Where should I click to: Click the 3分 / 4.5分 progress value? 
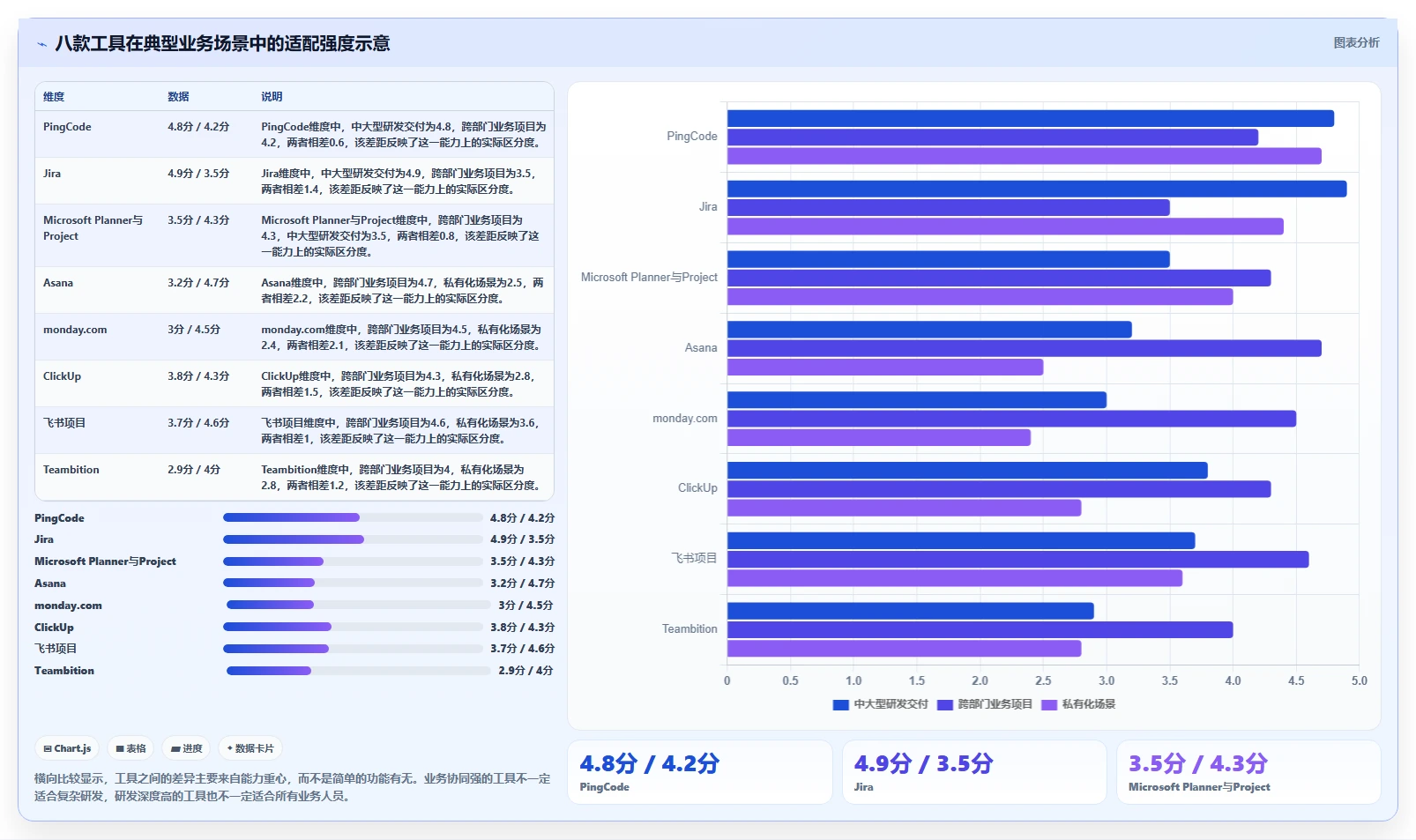click(525, 606)
